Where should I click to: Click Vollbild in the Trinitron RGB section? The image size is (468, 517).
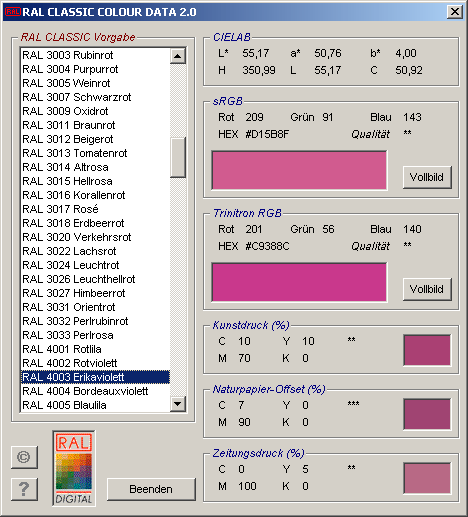[x=427, y=289]
